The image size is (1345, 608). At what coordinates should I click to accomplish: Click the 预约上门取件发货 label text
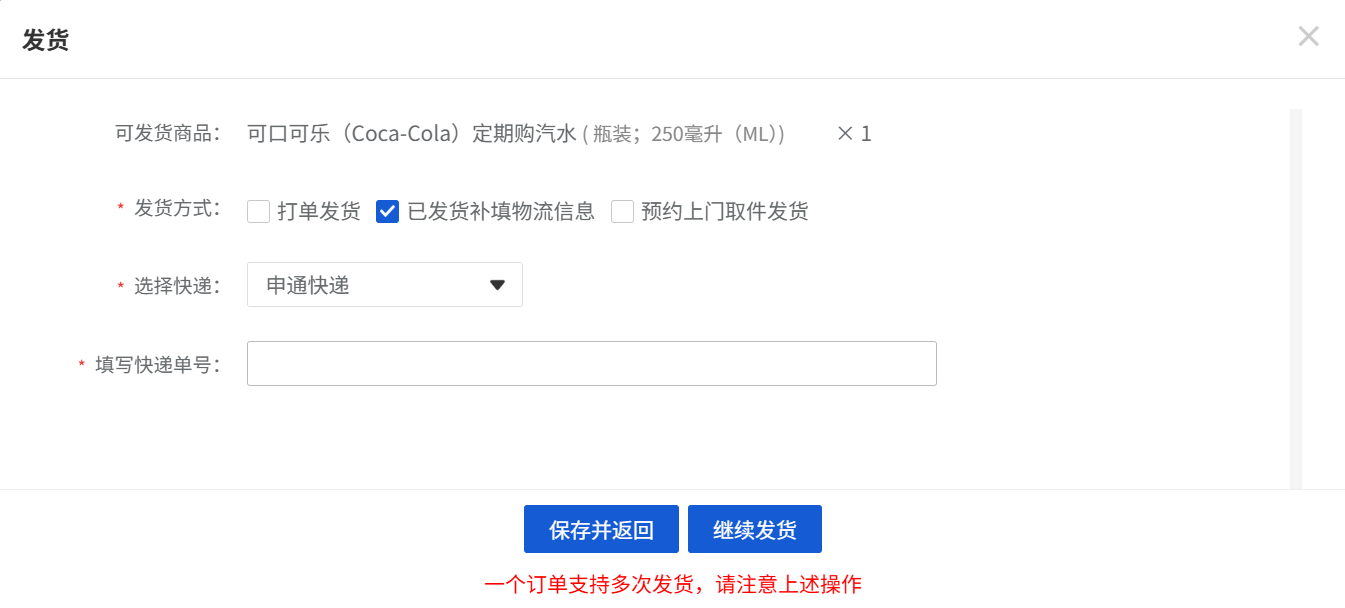pyautogui.click(x=725, y=212)
